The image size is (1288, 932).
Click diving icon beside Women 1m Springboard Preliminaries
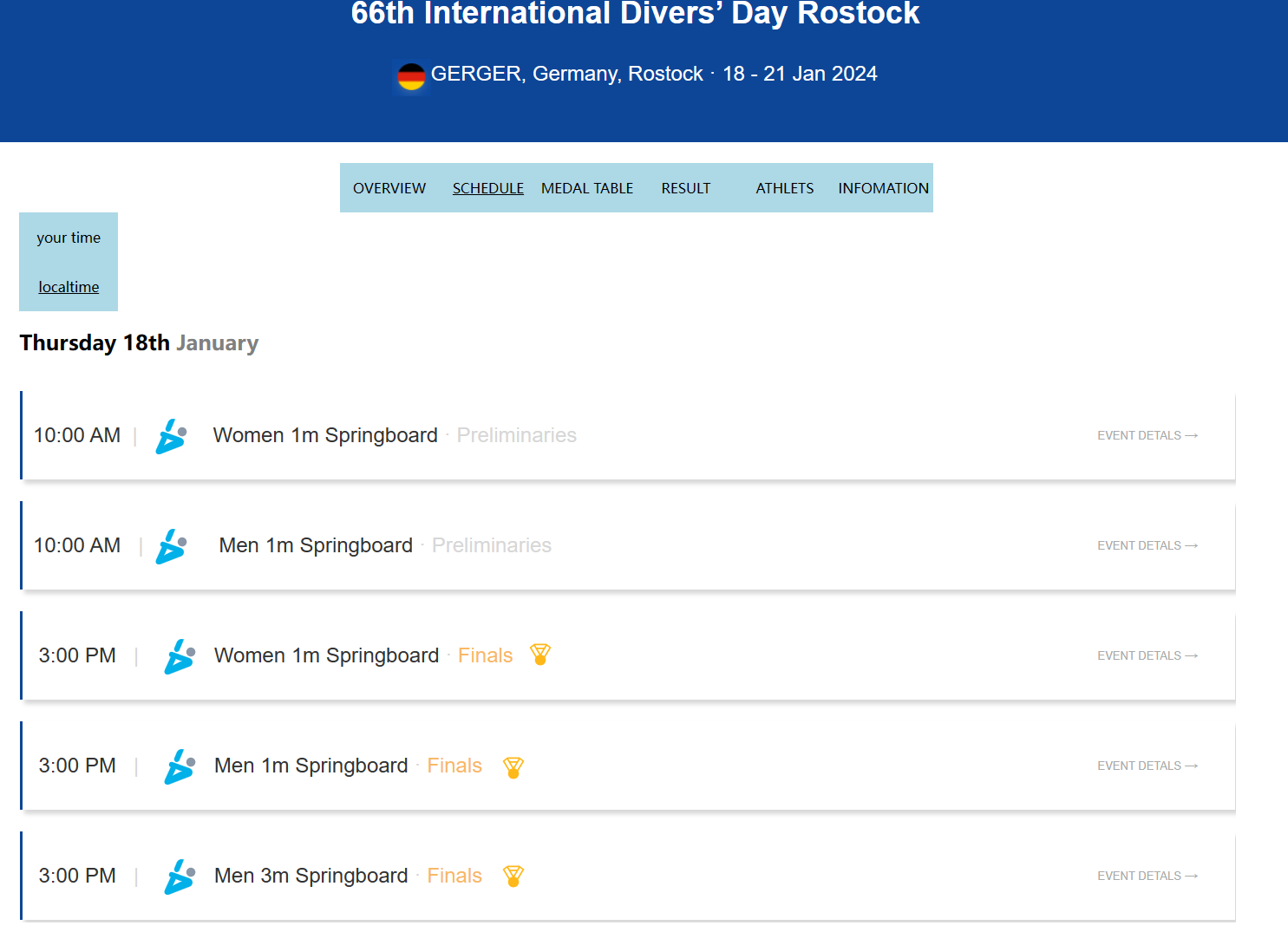click(171, 436)
